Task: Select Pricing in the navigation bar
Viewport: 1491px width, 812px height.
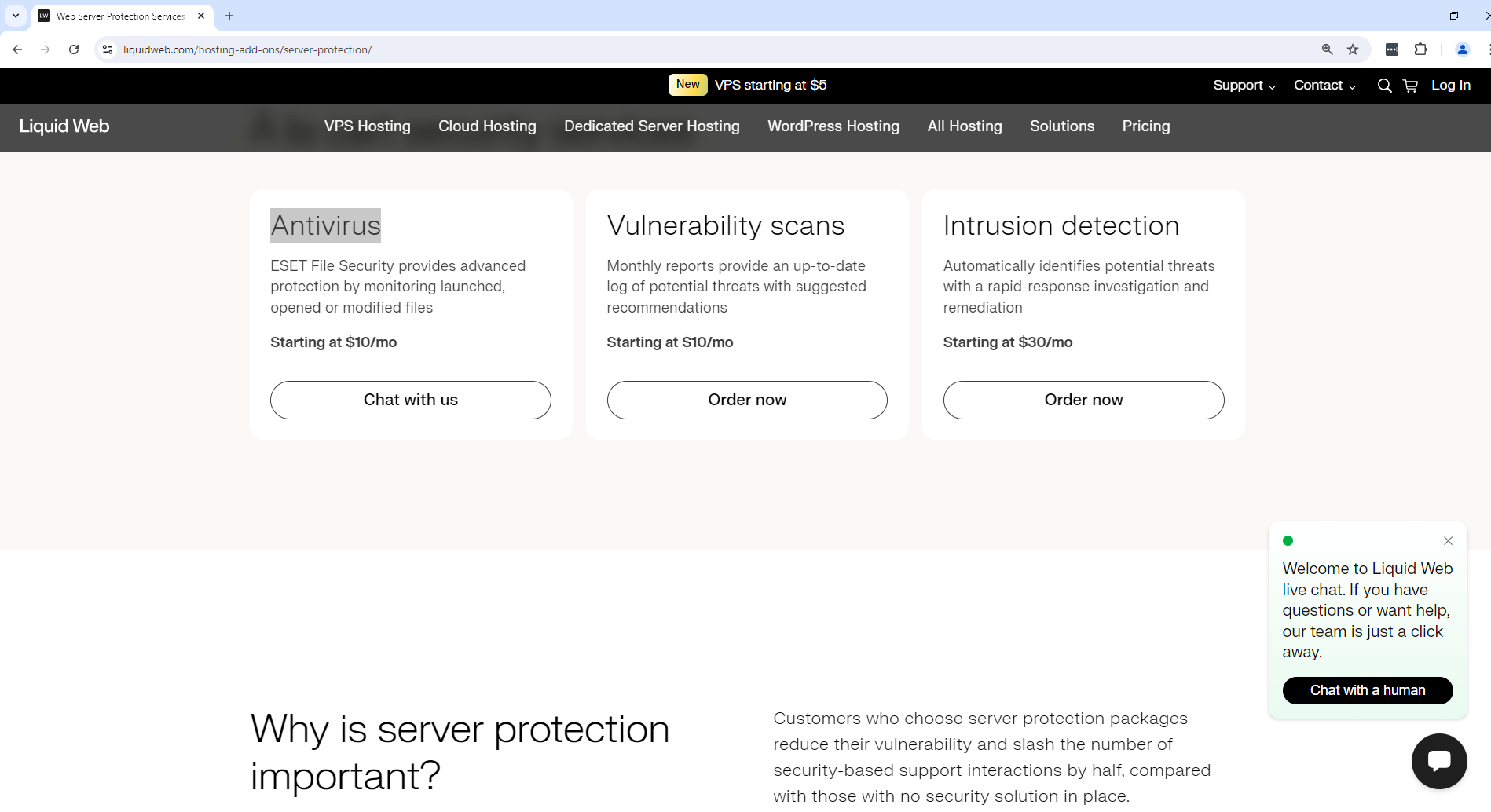Action: [1145, 126]
